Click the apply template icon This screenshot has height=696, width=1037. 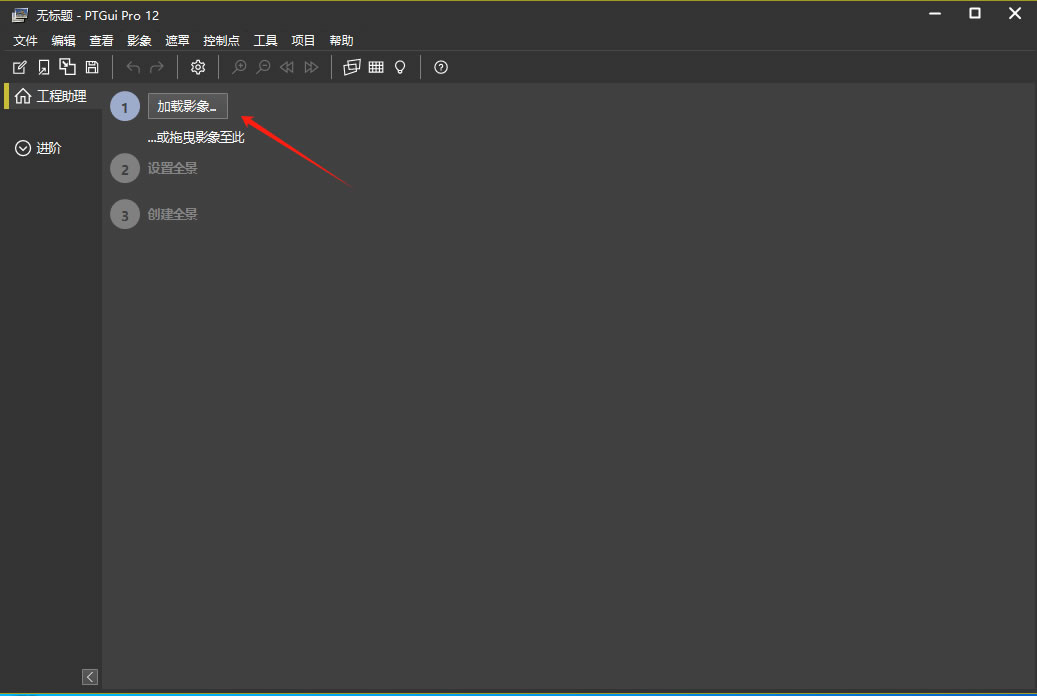68,67
